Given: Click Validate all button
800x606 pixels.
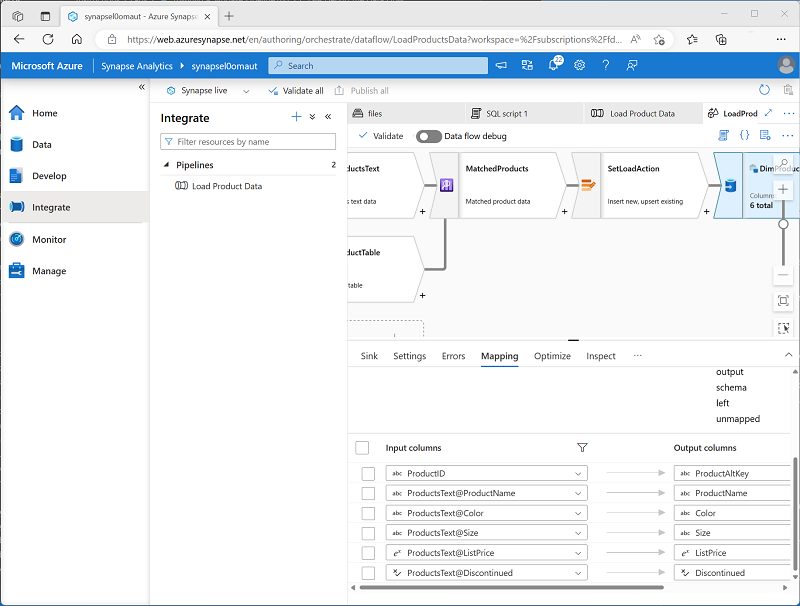Looking at the screenshot, I should click(296, 91).
